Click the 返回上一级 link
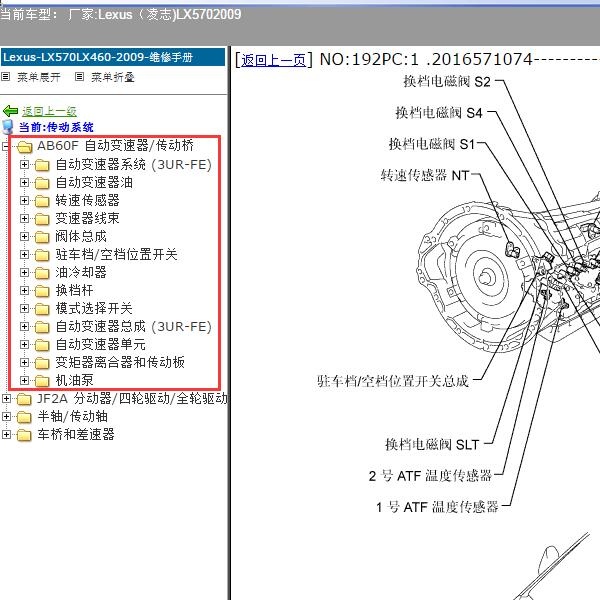The width and height of the screenshot is (600, 600). 49,111
